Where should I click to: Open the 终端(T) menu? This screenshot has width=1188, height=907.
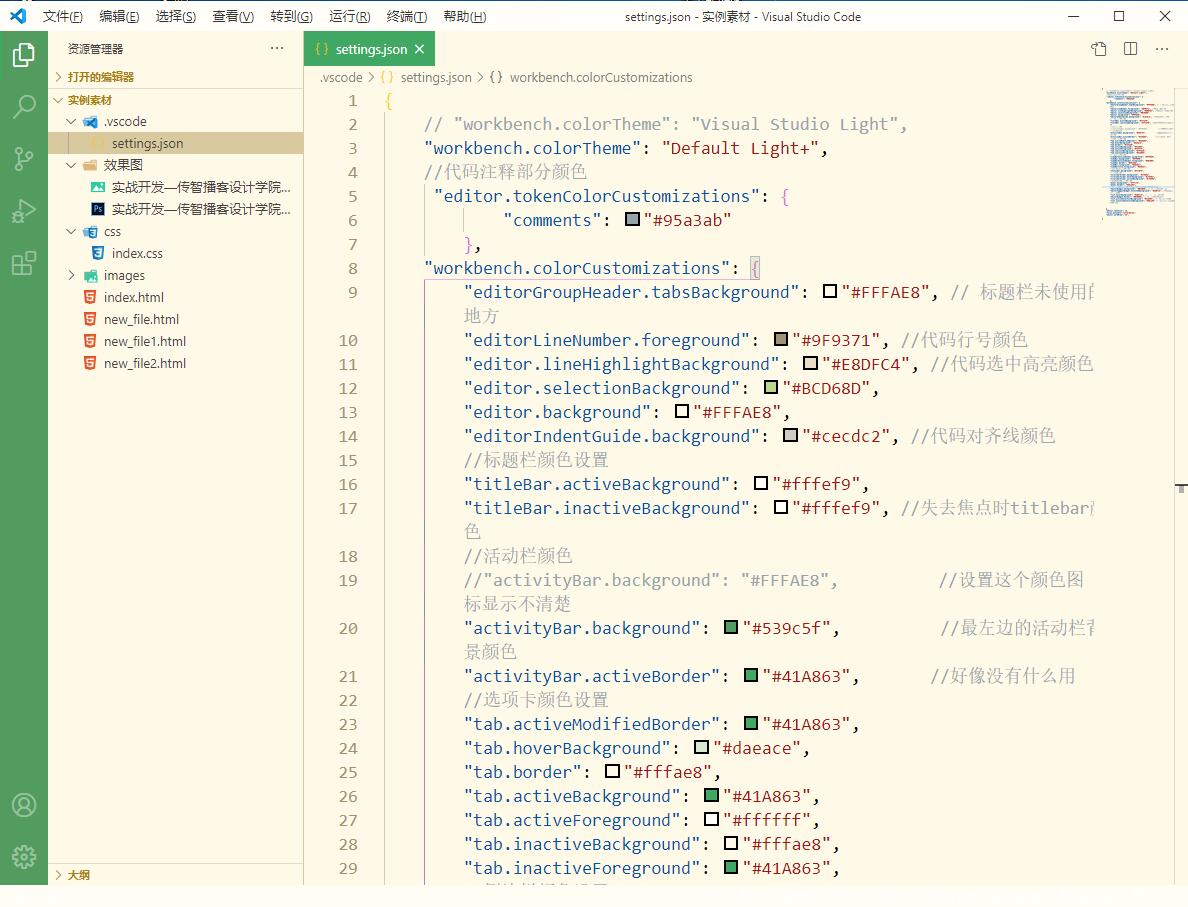pyautogui.click(x=406, y=16)
